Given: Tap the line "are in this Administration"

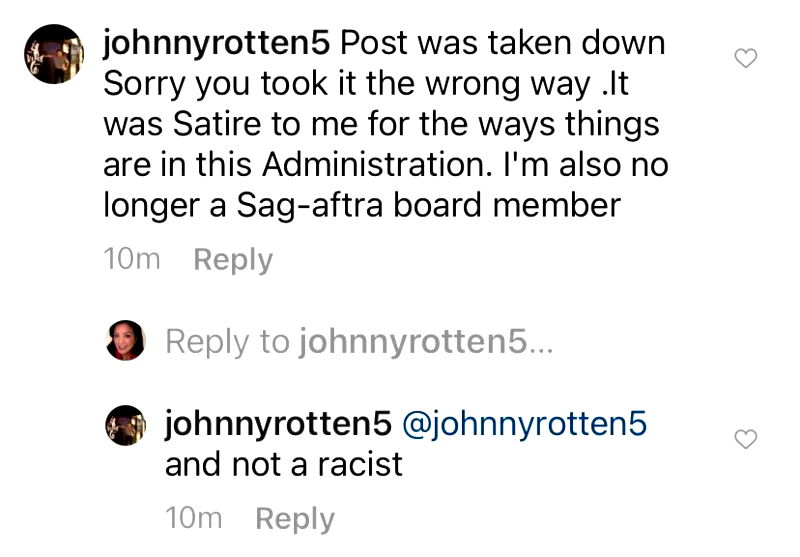Looking at the screenshot, I should 385,165.
